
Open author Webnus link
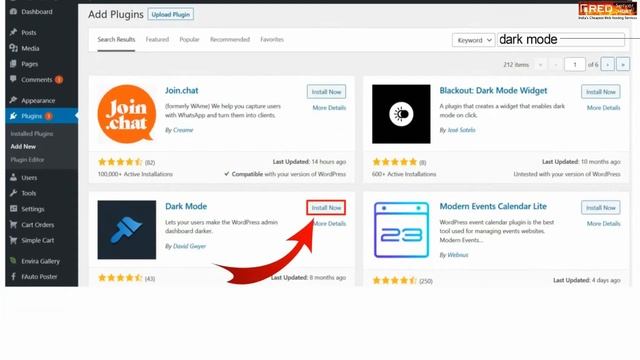tap(458, 255)
